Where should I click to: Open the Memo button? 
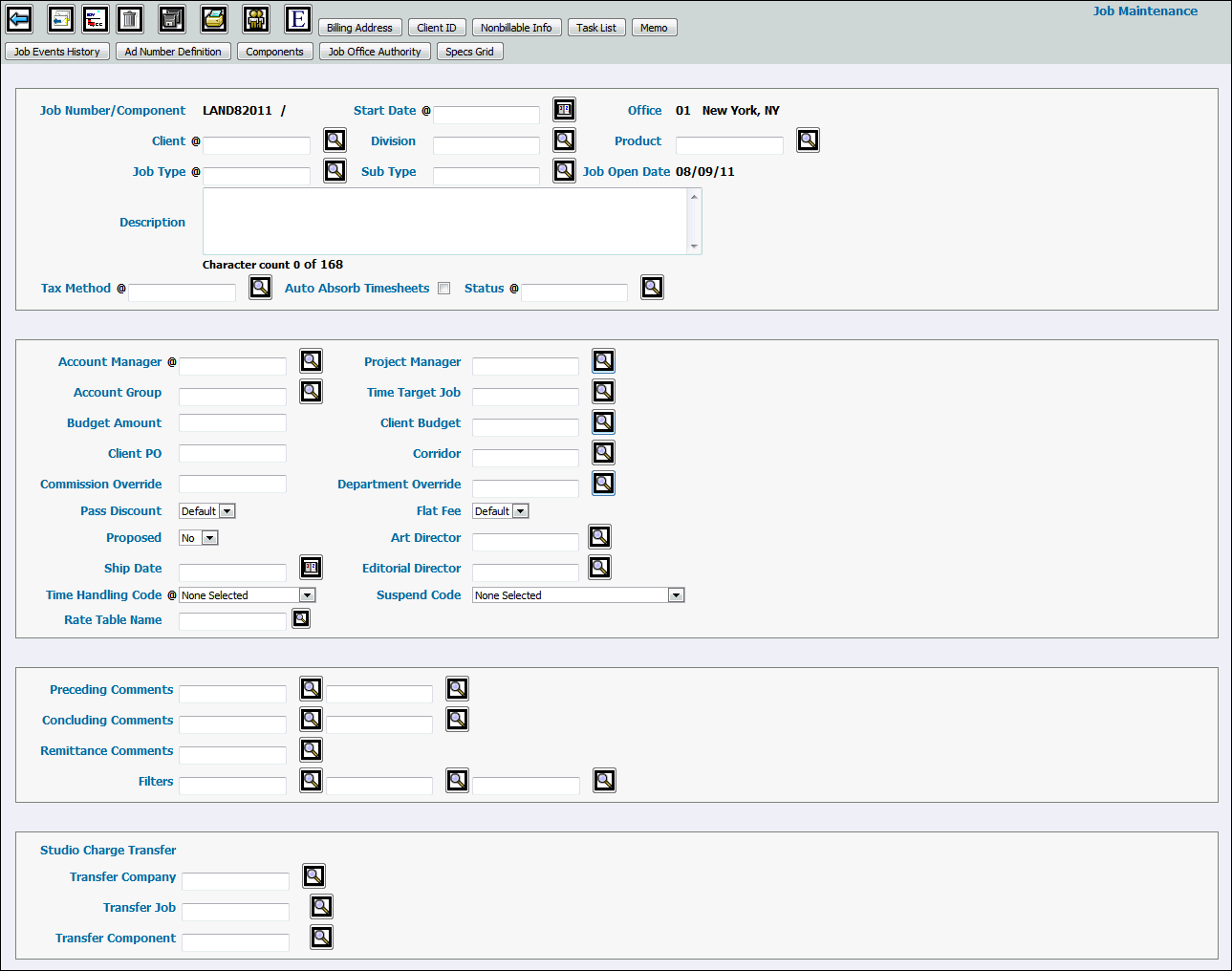(x=654, y=28)
